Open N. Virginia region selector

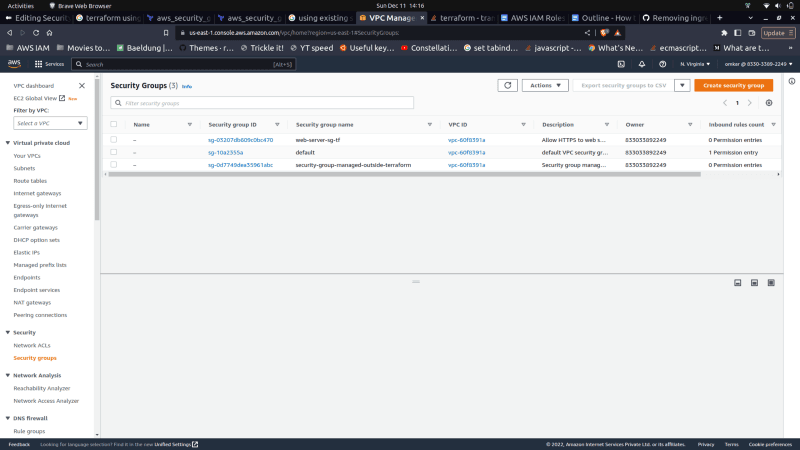coord(695,64)
